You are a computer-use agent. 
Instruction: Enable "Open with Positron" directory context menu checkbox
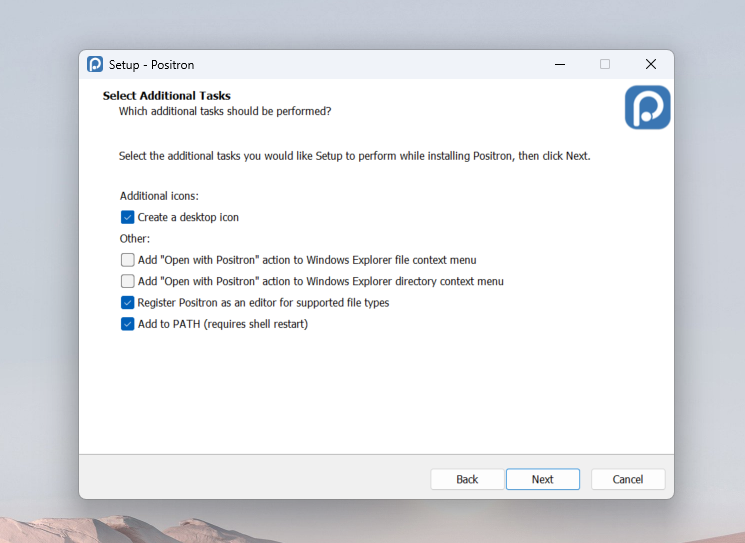tap(128, 282)
